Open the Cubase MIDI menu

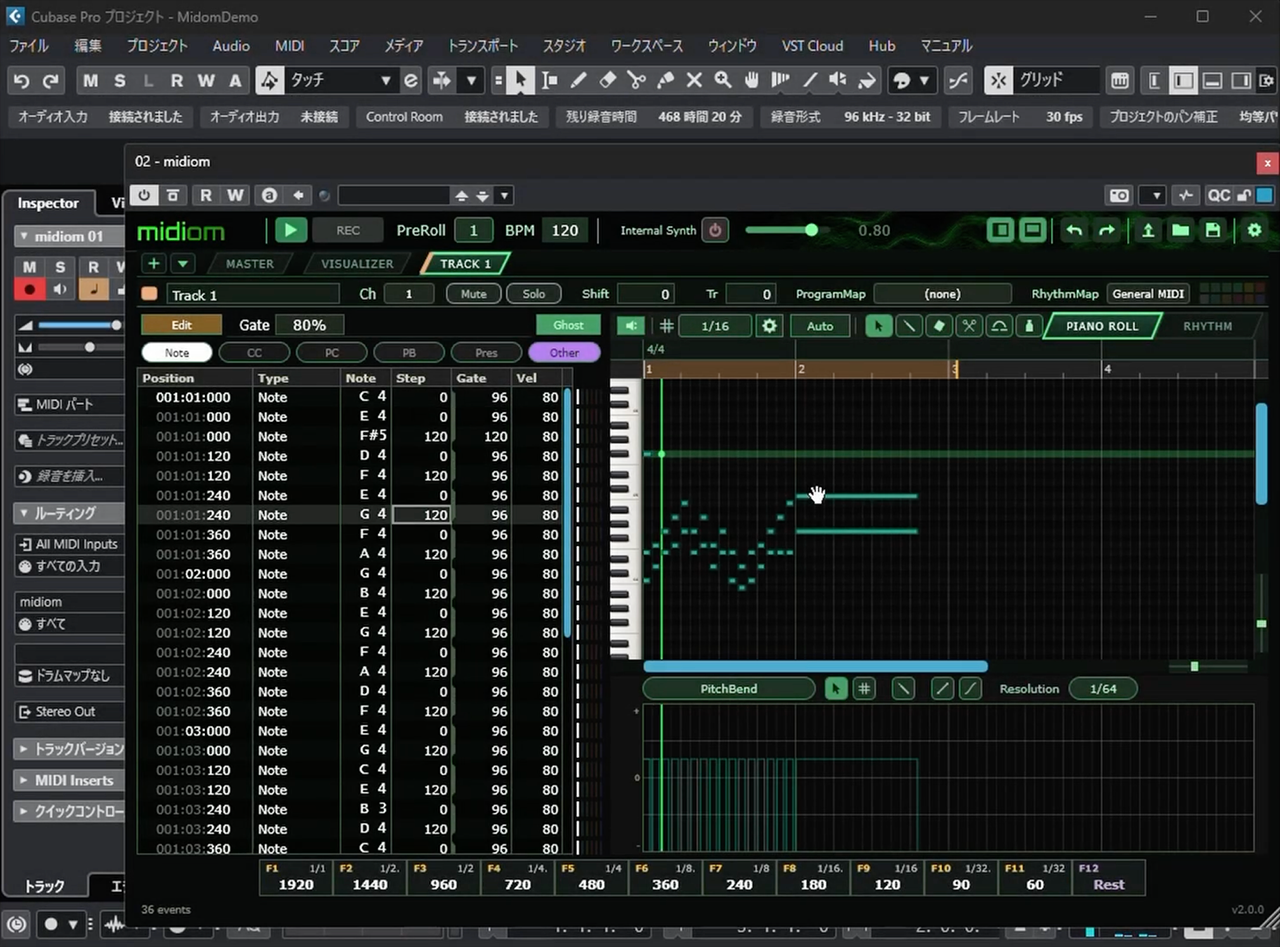(290, 46)
